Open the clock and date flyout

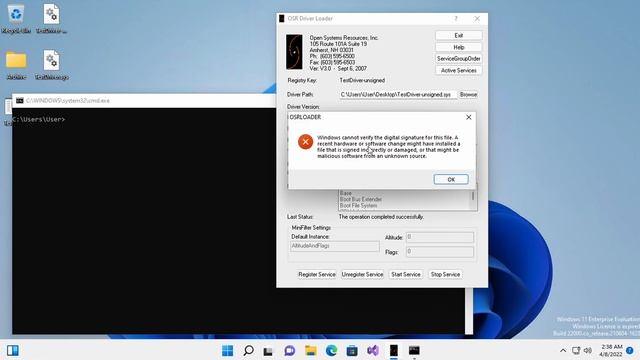click(611, 350)
